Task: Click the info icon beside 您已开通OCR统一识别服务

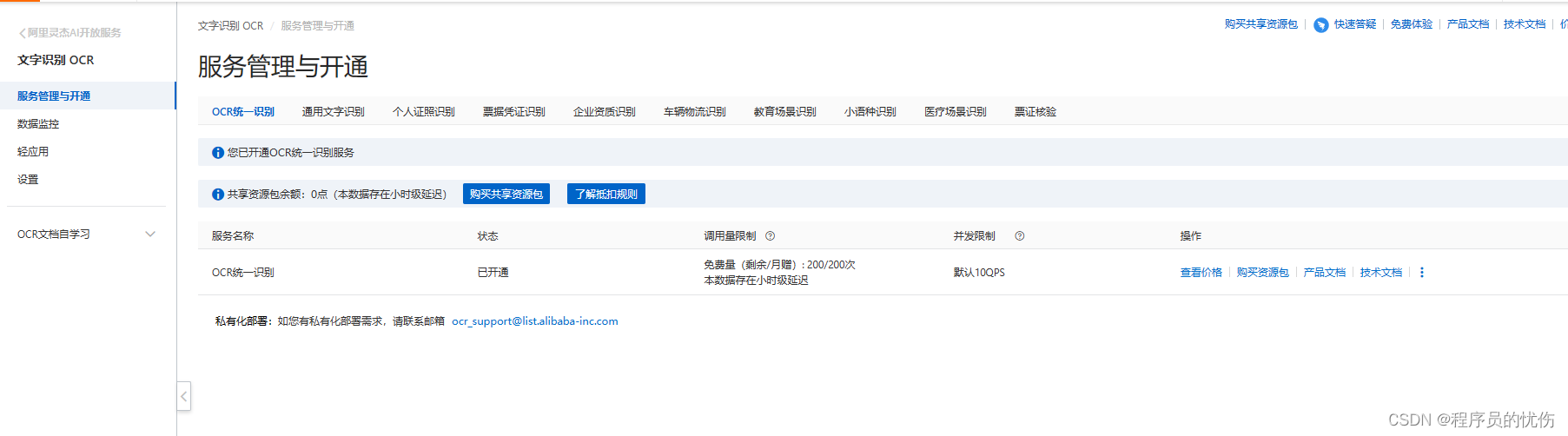Action: (218, 153)
